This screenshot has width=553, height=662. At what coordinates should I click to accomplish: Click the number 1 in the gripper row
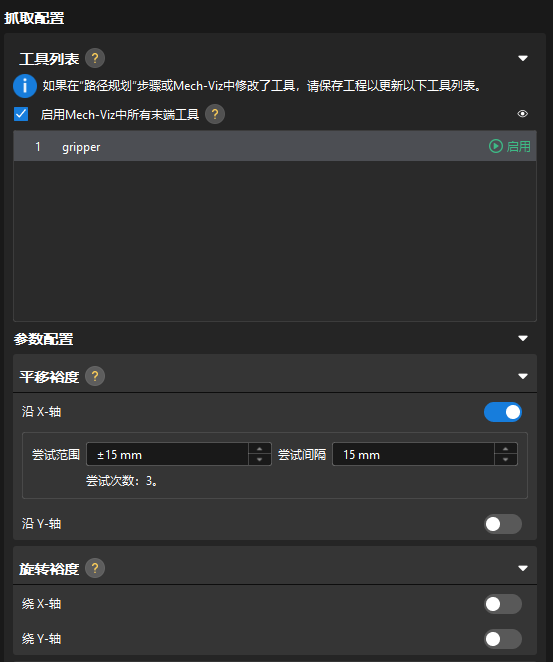tap(38, 147)
